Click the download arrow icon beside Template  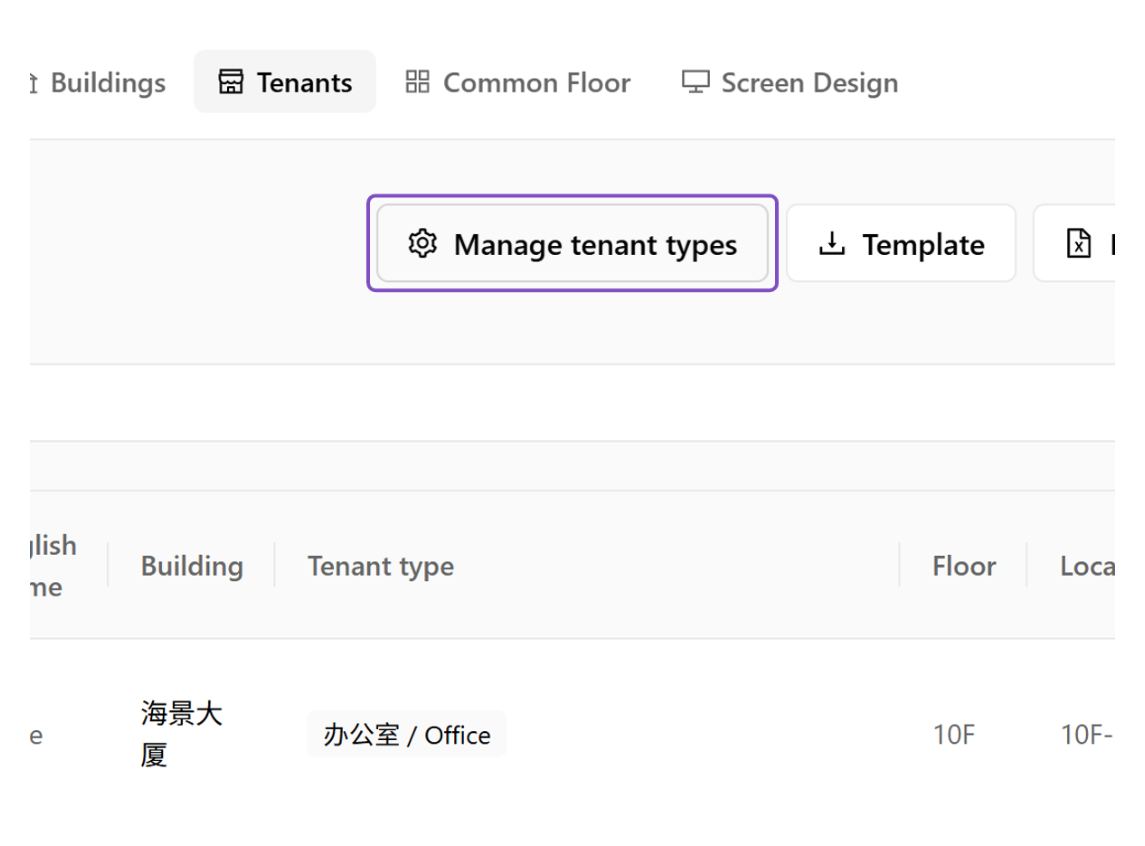[832, 244]
